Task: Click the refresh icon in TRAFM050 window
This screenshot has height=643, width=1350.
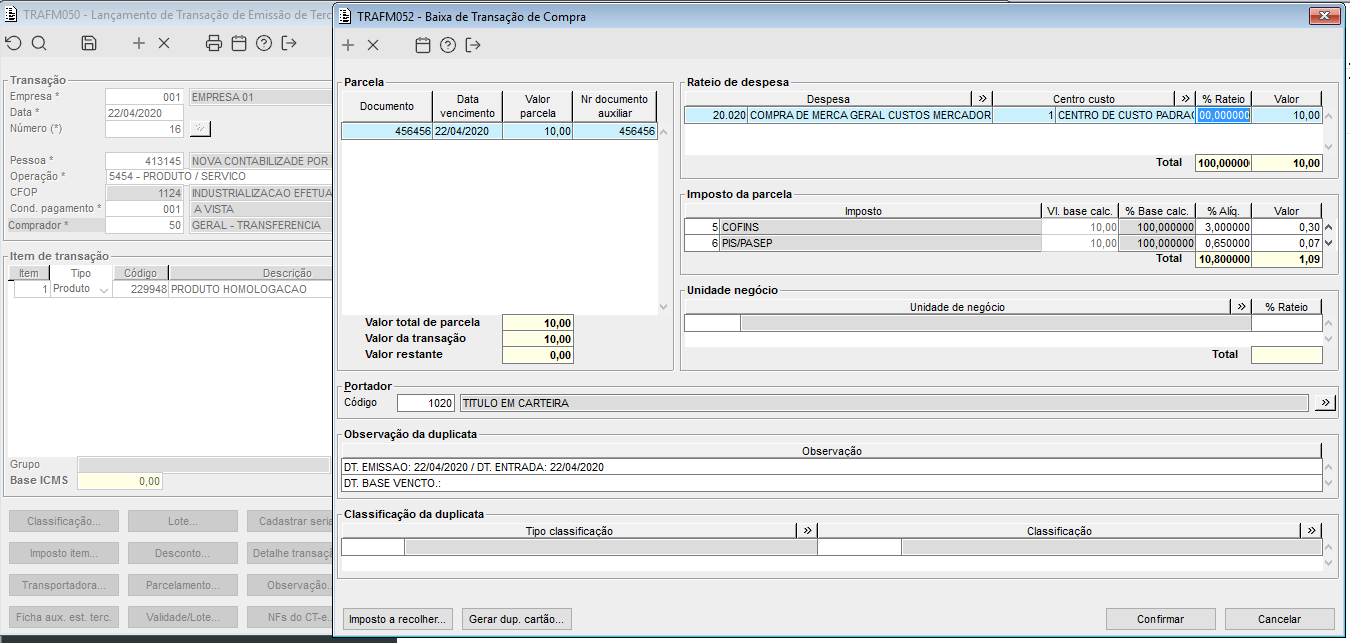Action: (x=13, y=43)
